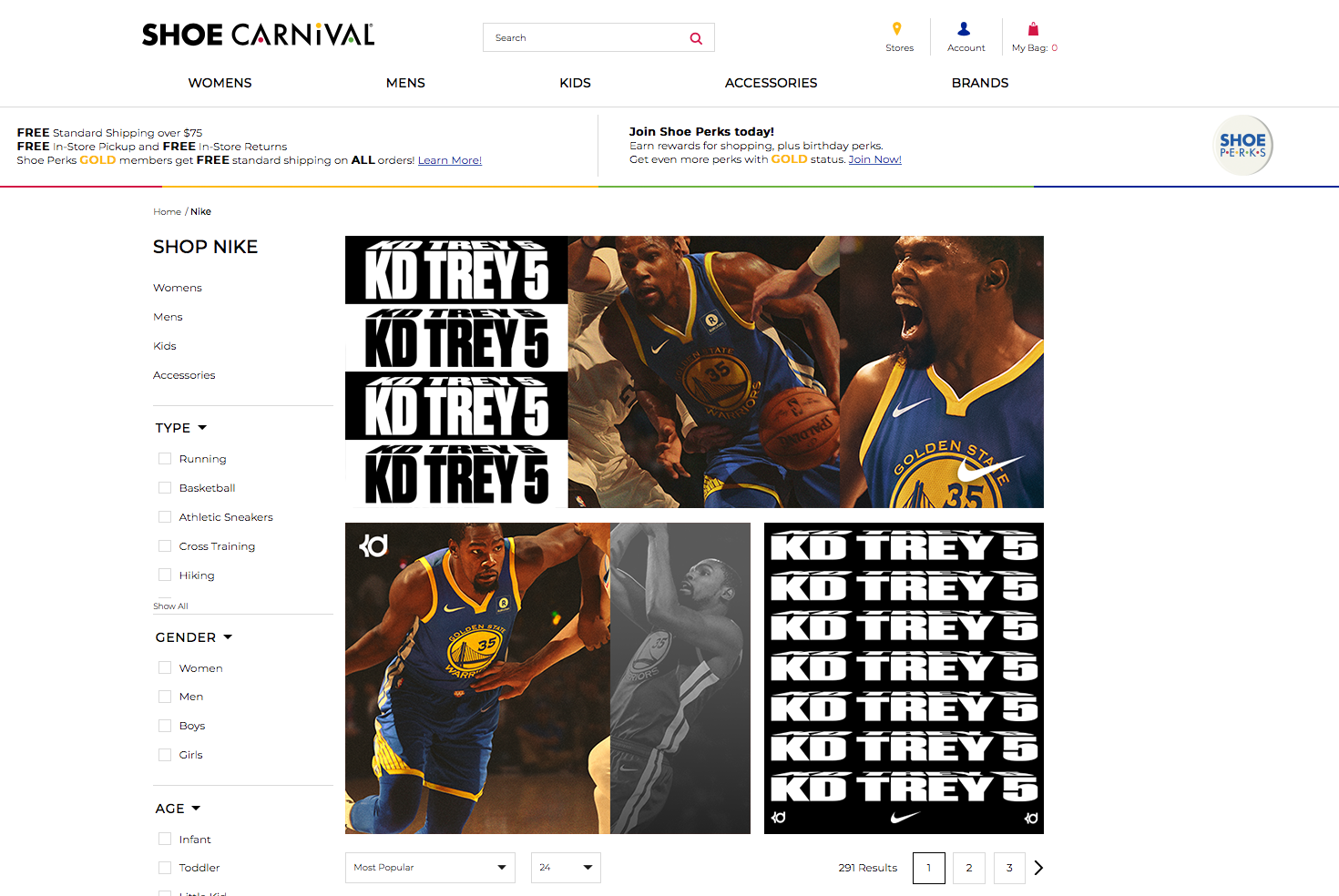Open the 24 items-per-page dropdown
This screenshot has width=1339, height=896.
[566, 868]
